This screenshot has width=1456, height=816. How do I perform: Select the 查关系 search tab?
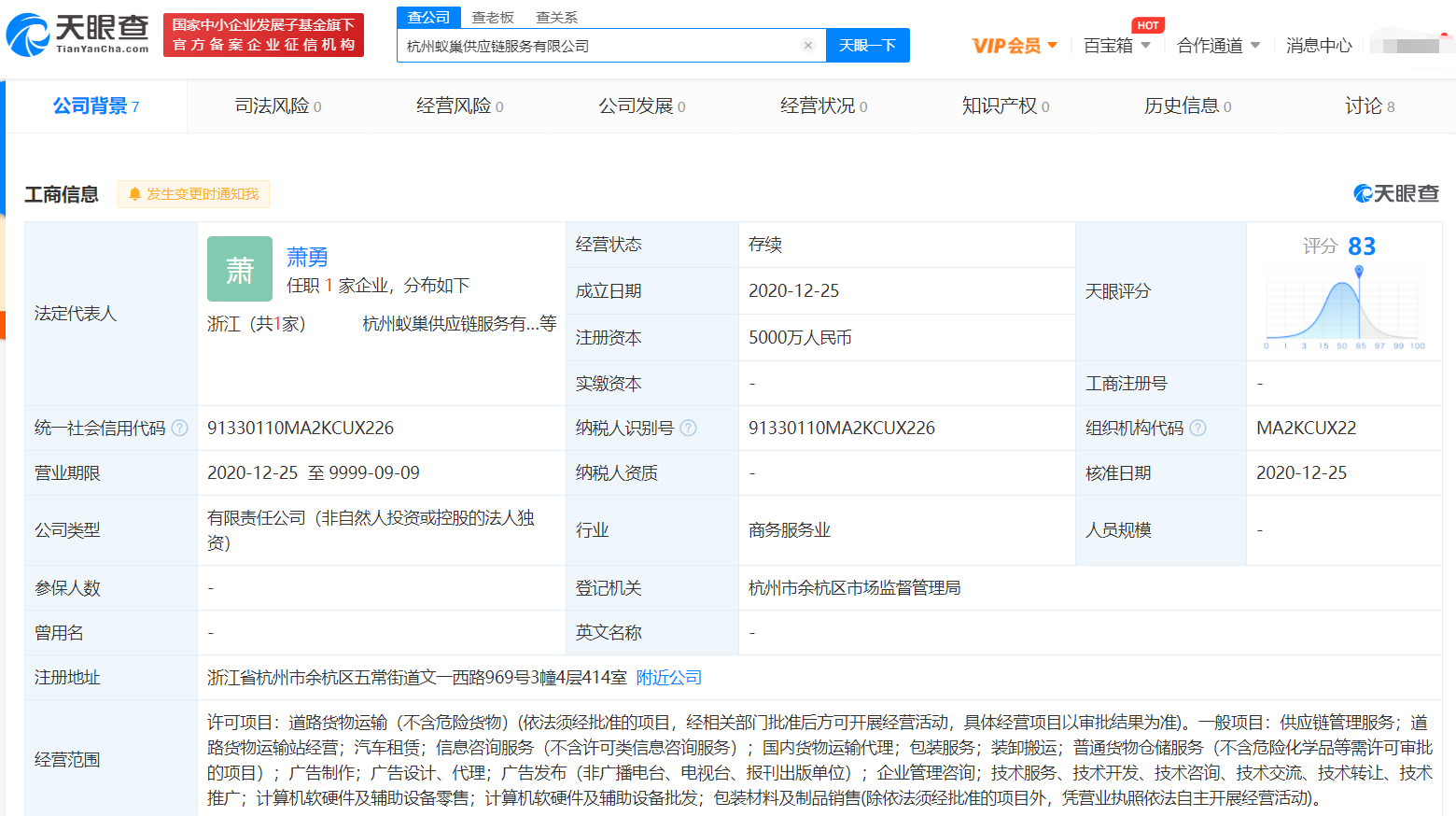click(557, 18)
